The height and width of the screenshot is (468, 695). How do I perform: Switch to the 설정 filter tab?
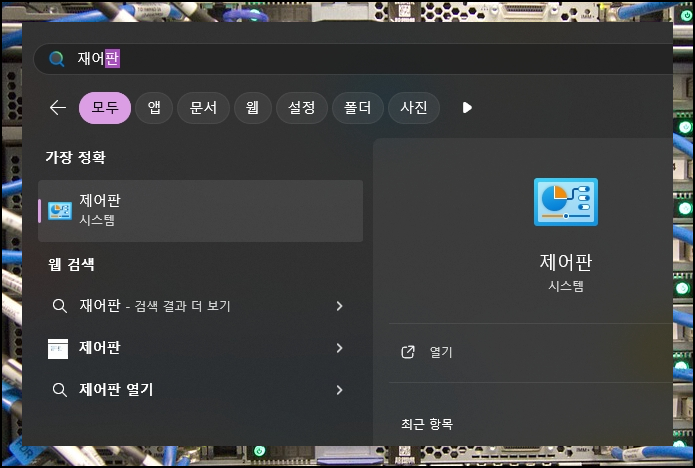pos(302,108)
